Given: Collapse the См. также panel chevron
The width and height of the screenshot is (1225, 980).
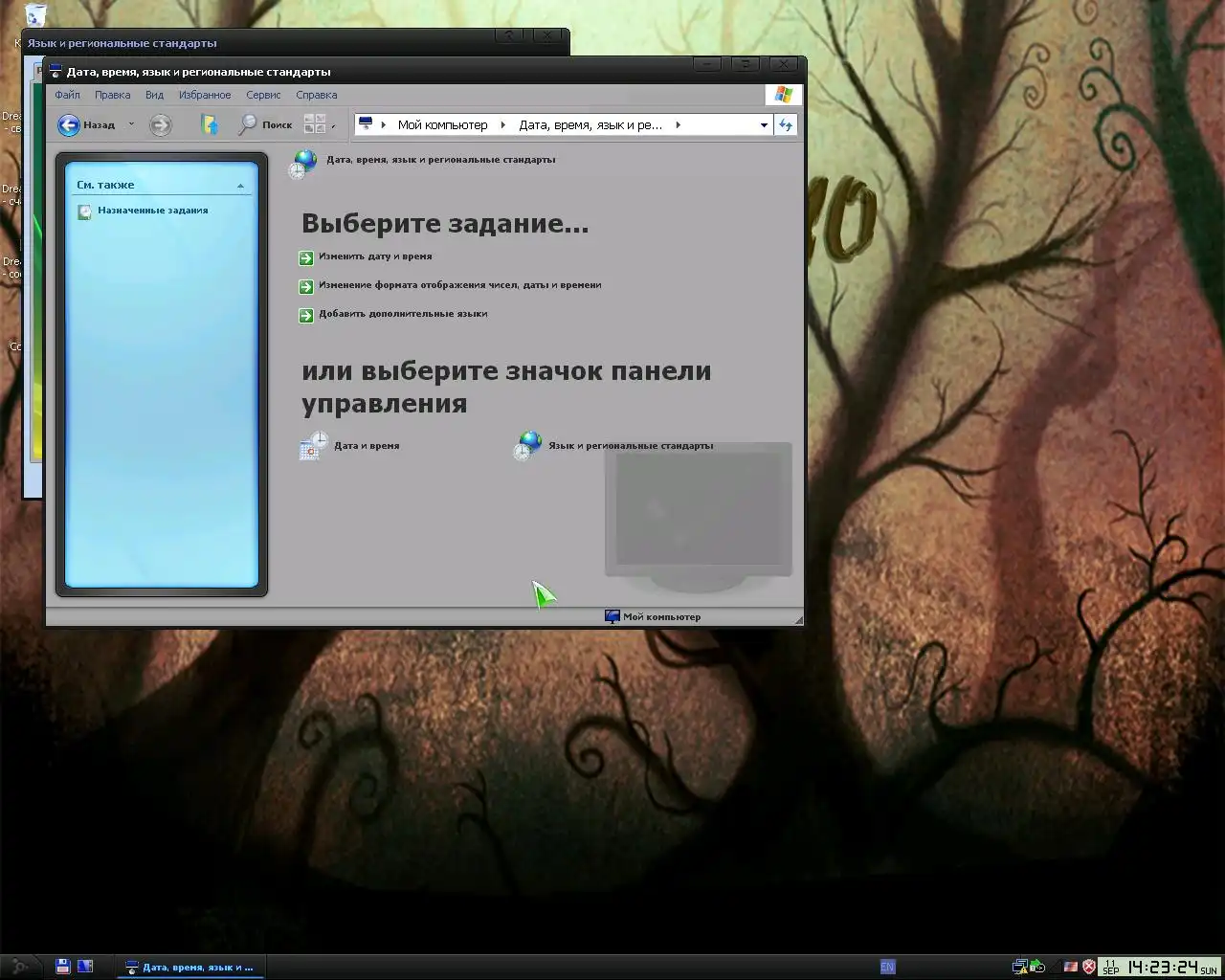Looking at the screenshot, I should [240, 186].
